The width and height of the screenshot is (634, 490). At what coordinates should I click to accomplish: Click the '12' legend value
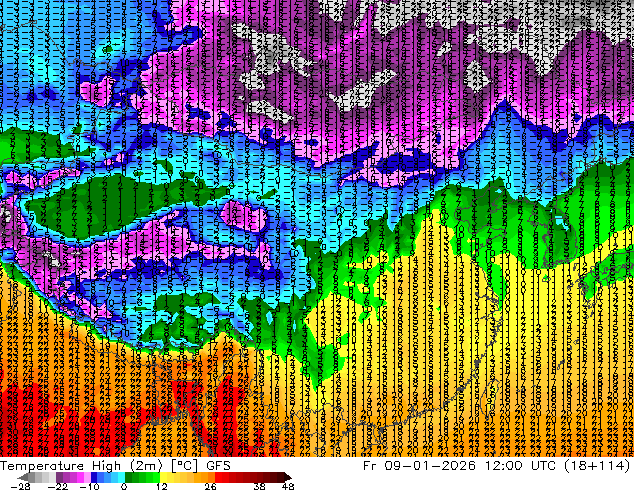coord(162,486)
